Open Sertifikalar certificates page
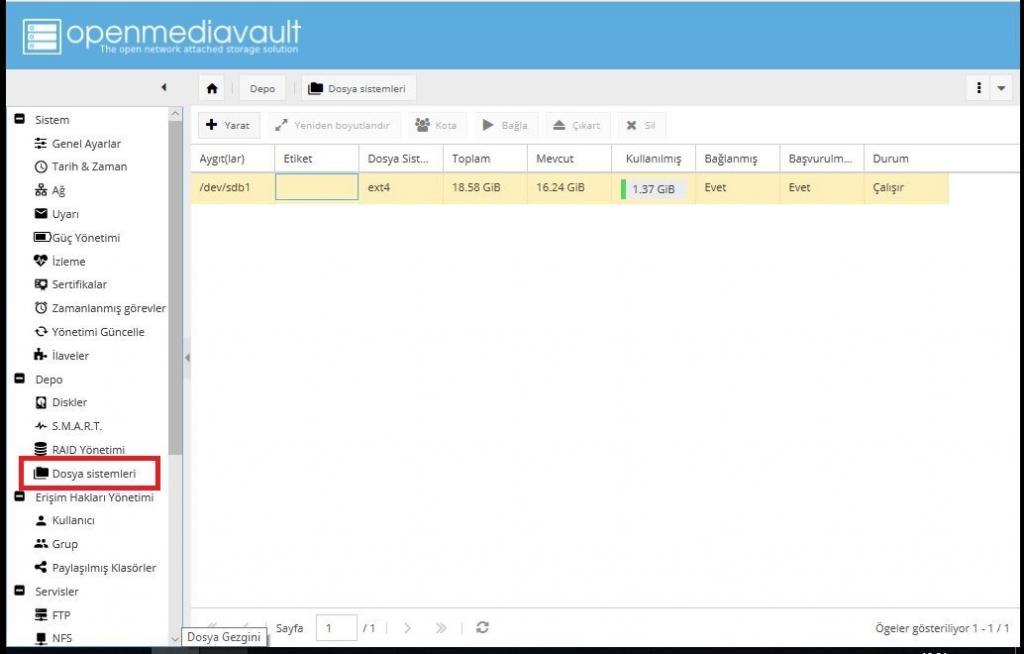Viewport: 1024px width, 654px height. coord(70,284)
